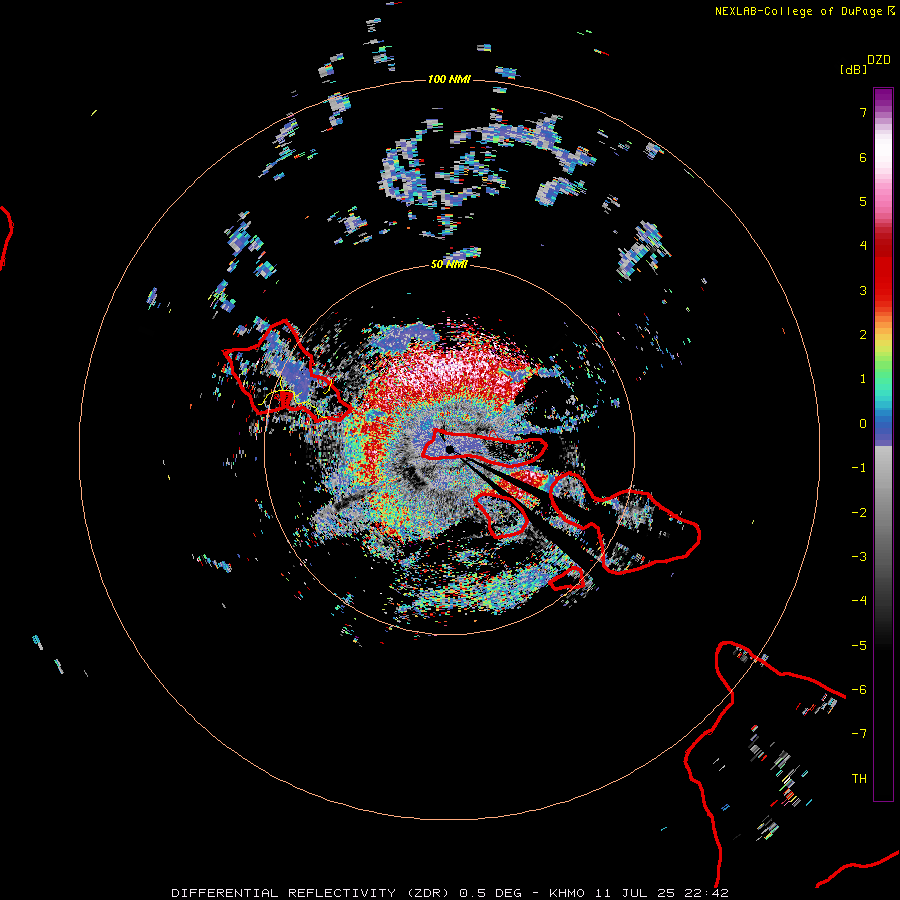Click the 50 NMI range ring label
Image resolution: width=900 pixels, height=900 pixels.
[449, 265]
